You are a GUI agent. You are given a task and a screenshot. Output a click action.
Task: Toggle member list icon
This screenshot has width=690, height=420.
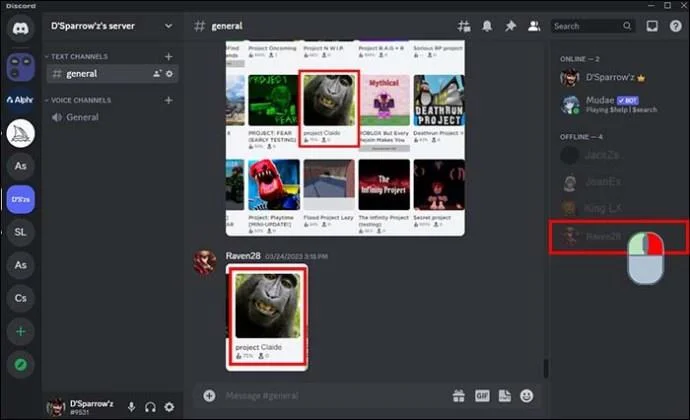(x=534, y=26)
